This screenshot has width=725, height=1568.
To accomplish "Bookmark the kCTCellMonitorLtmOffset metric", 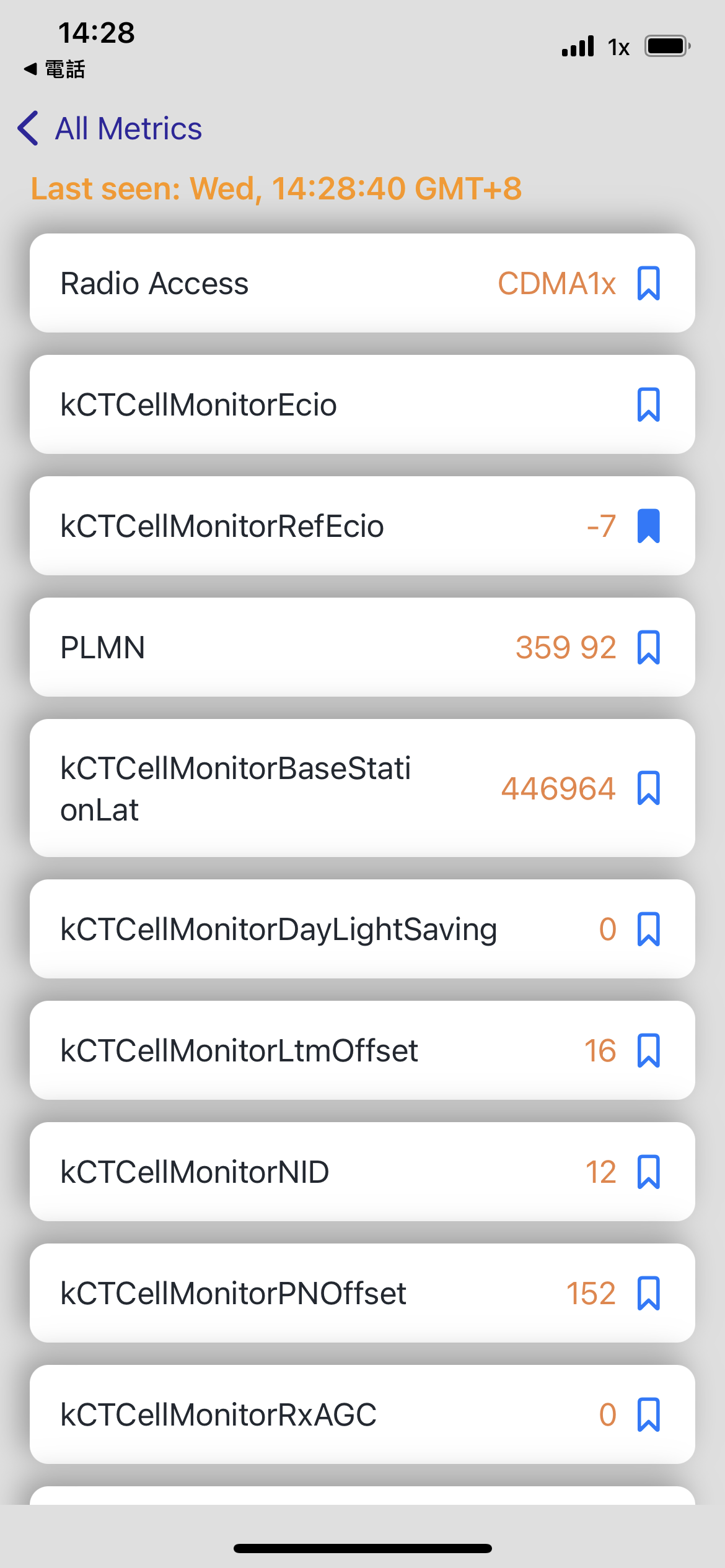I will (648, 1050).
